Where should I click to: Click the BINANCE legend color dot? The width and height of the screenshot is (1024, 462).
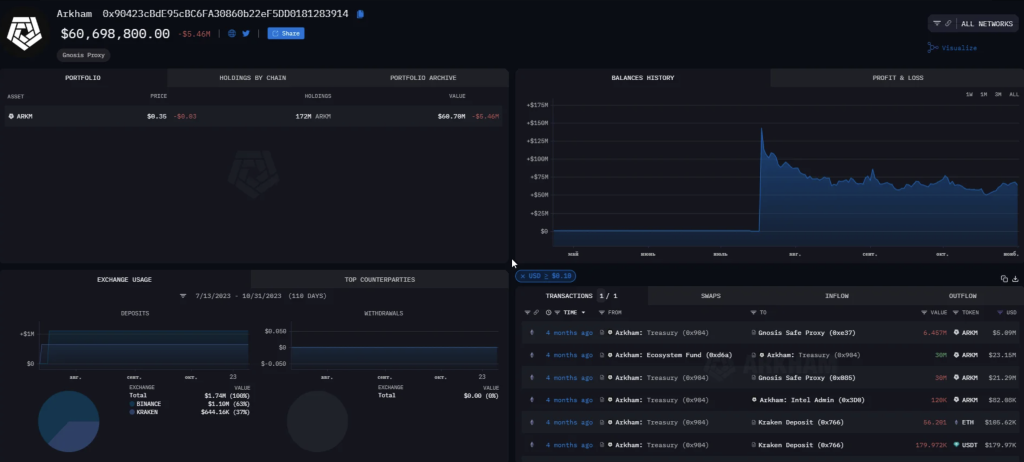(x=133, y=404)
